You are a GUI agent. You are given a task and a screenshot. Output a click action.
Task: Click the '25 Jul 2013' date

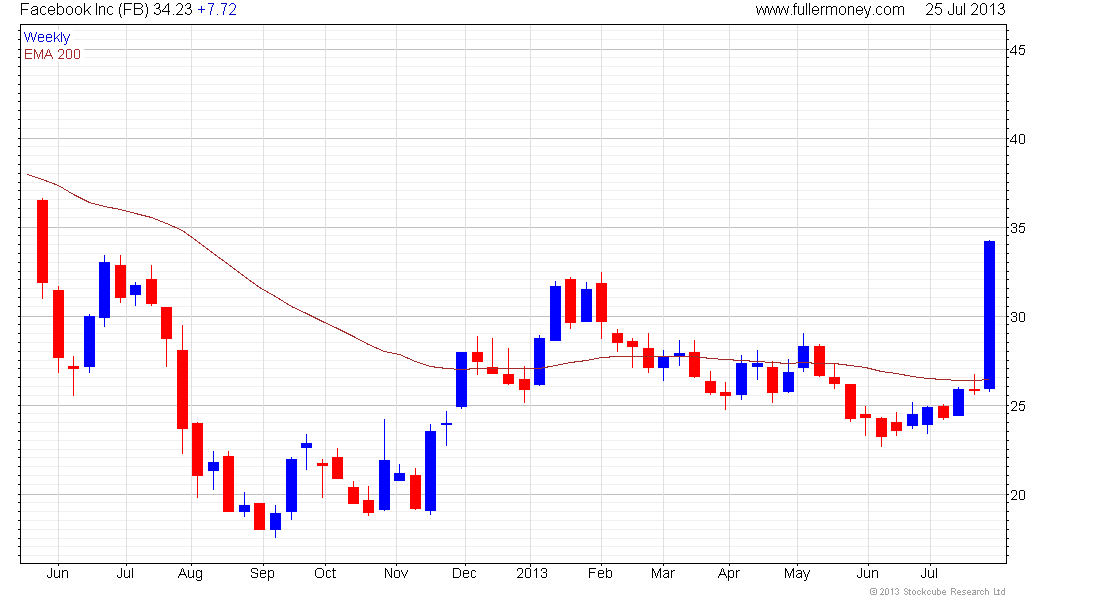(965, 10)
